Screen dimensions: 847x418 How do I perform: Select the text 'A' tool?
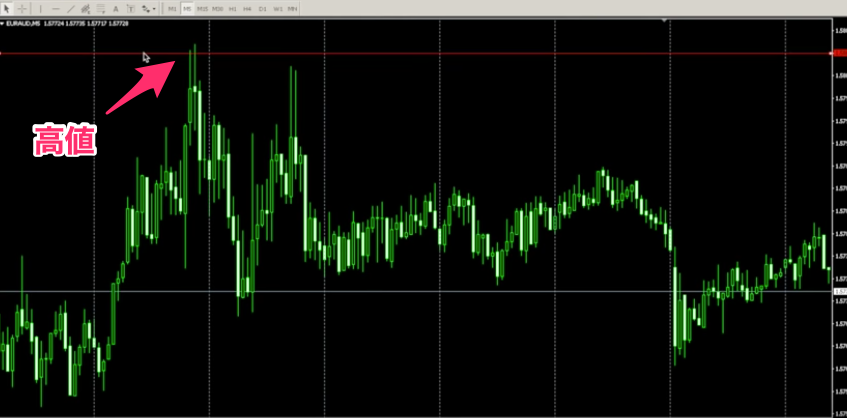(x=116, y=9)
